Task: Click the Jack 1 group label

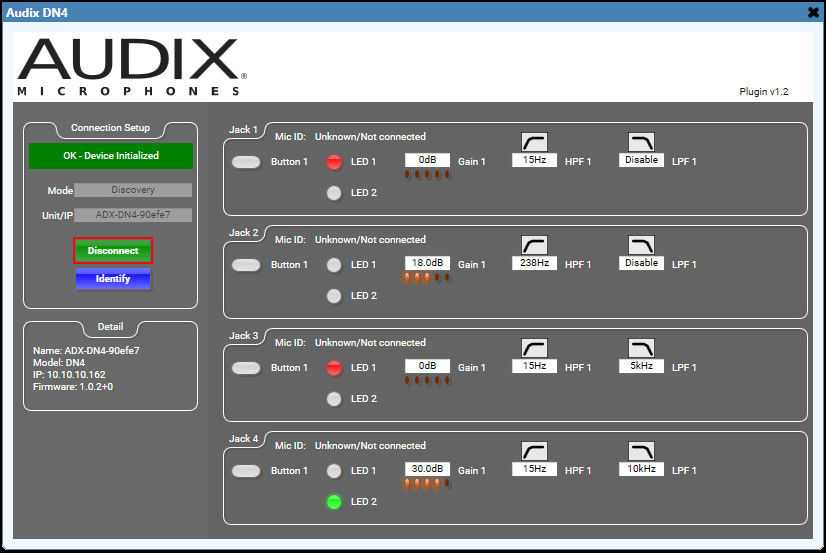Action: (243, 130)
